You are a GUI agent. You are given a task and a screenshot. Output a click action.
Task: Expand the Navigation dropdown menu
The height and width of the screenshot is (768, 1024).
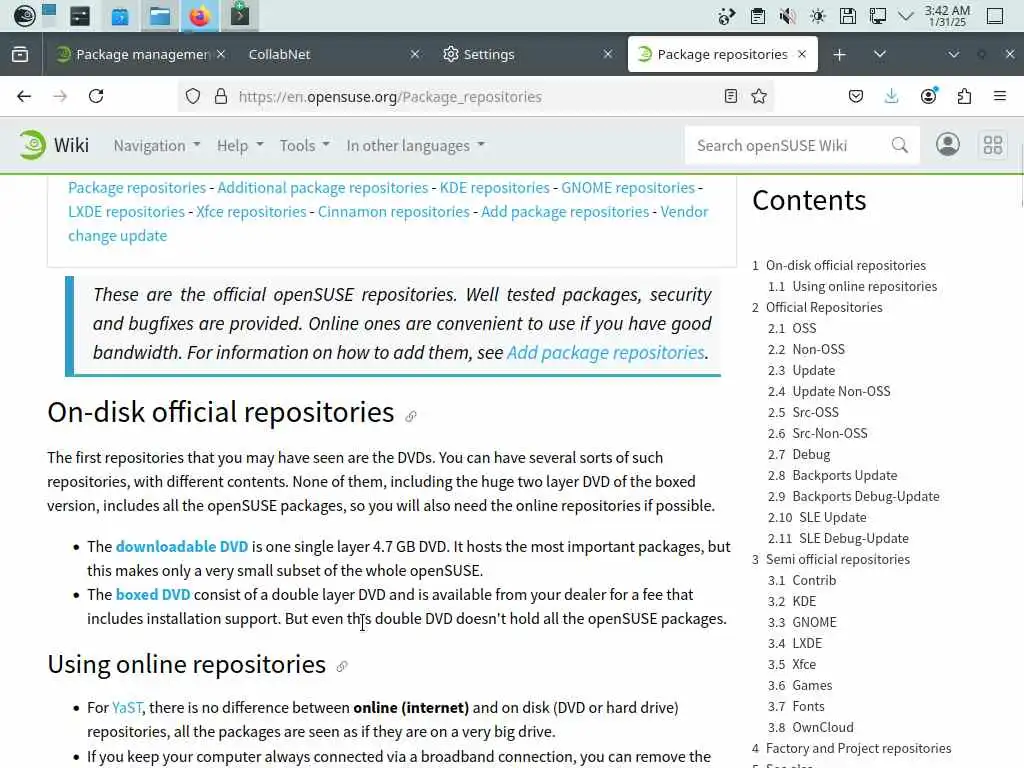point(157,146)
